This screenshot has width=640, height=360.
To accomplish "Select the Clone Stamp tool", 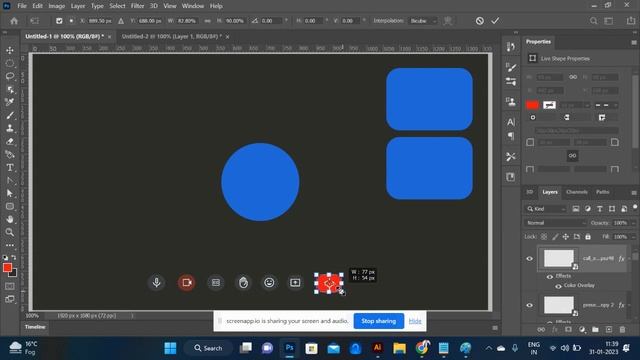I will tap(10, 129).
